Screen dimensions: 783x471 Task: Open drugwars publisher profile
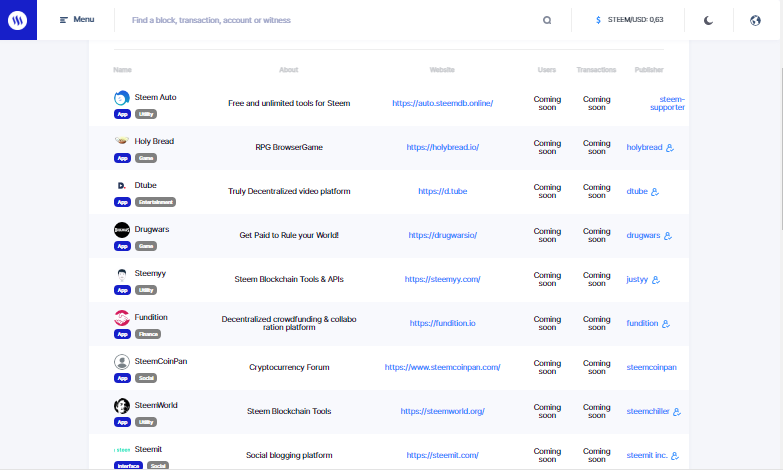643,235
